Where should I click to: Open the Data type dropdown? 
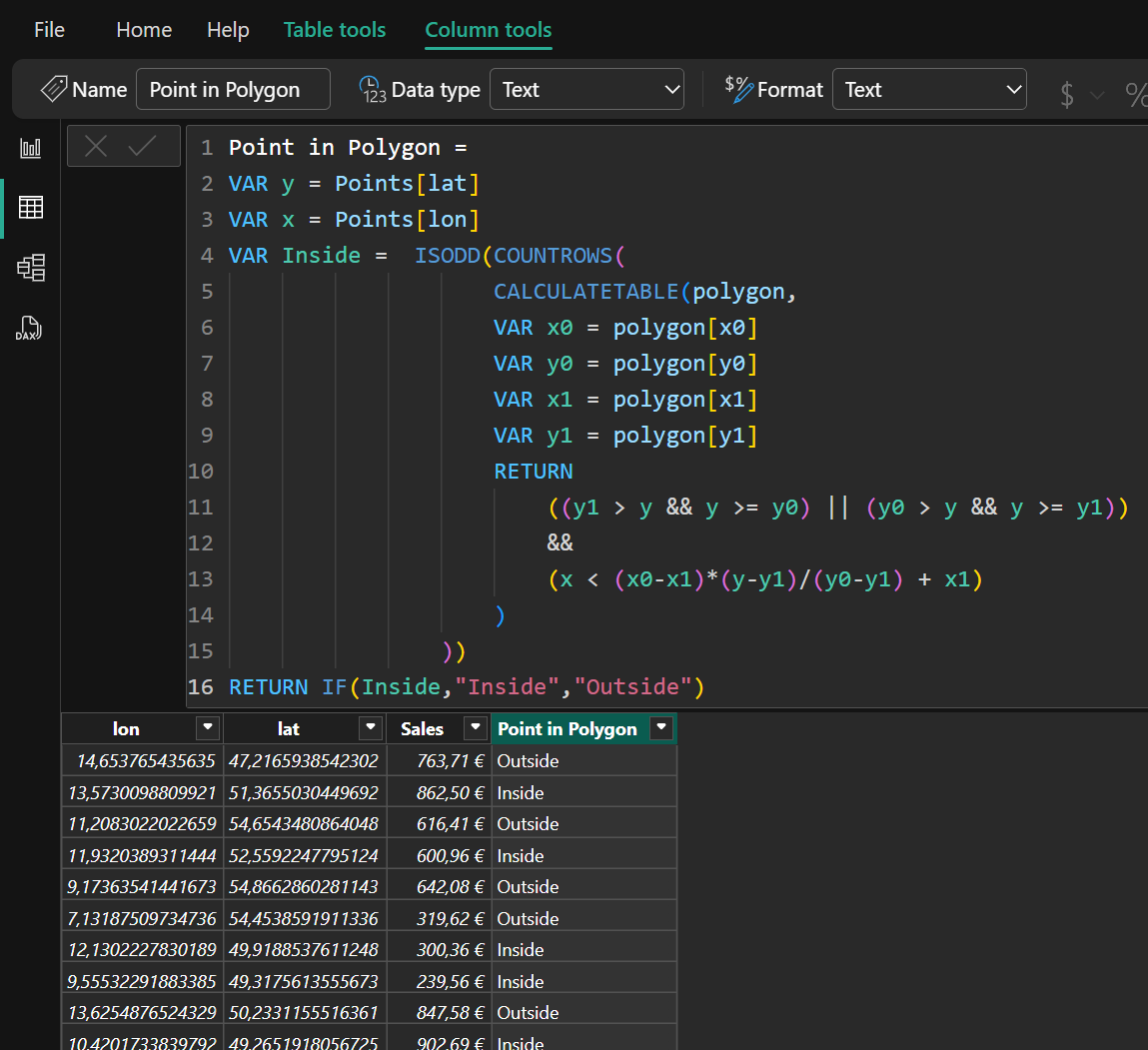(x=586, y=89)
